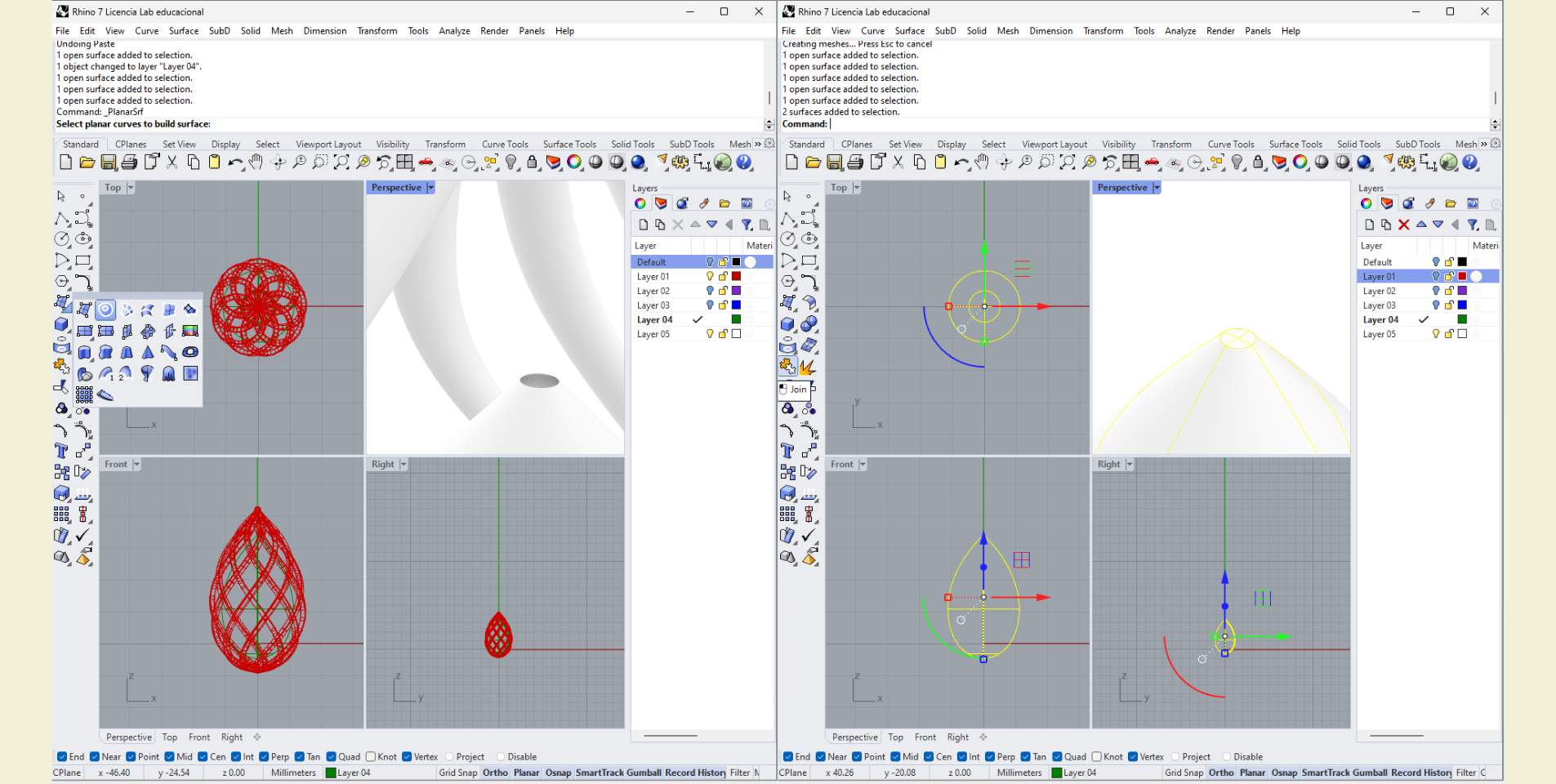The height and width of the screenshot is (784, 1556).
Task: Open the Right viewport dropdown in the right window
Action: tap(1129, 465)
